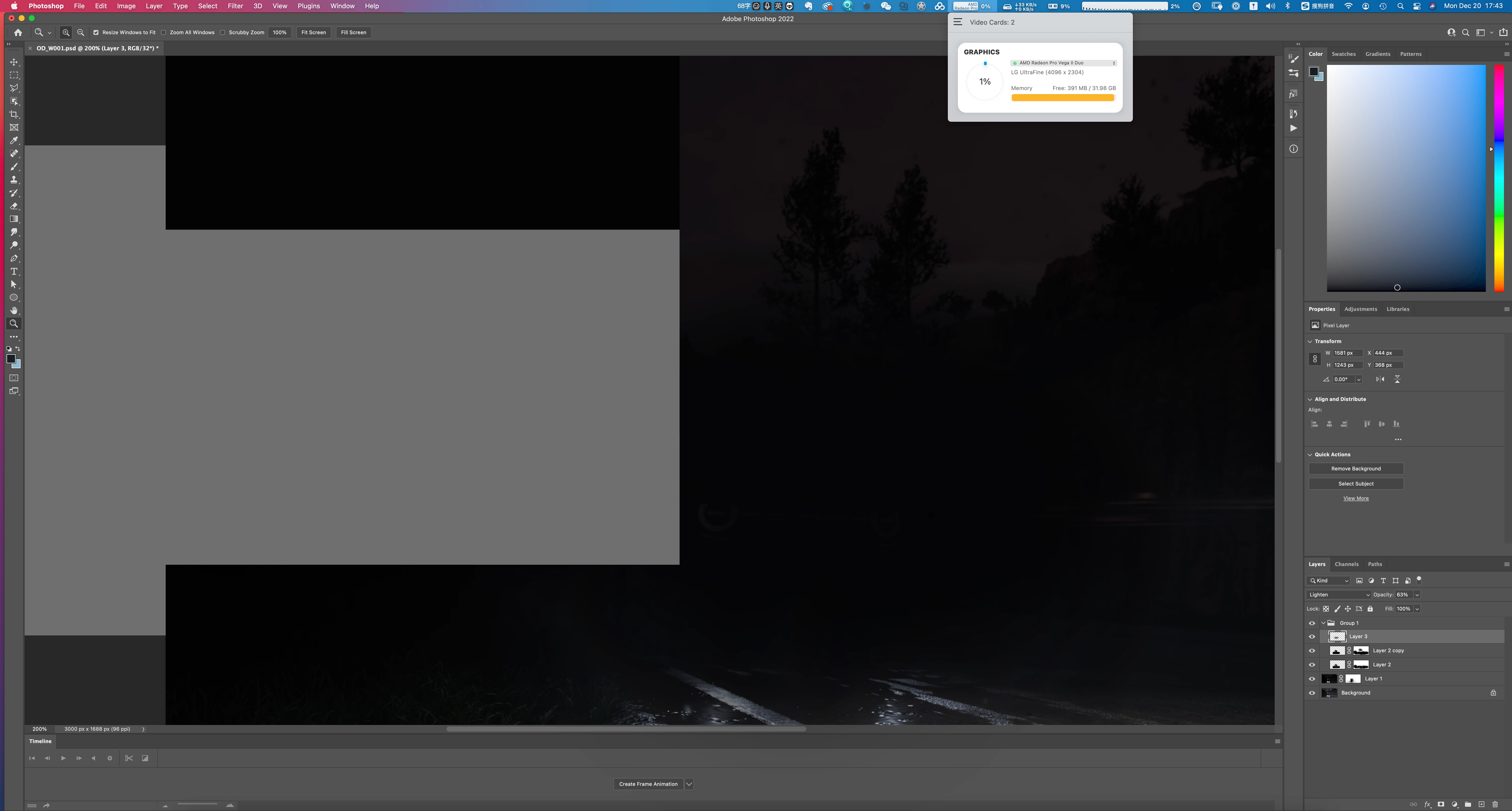
Task: Select the Eyedropper tool
Action: coord(14,140)
